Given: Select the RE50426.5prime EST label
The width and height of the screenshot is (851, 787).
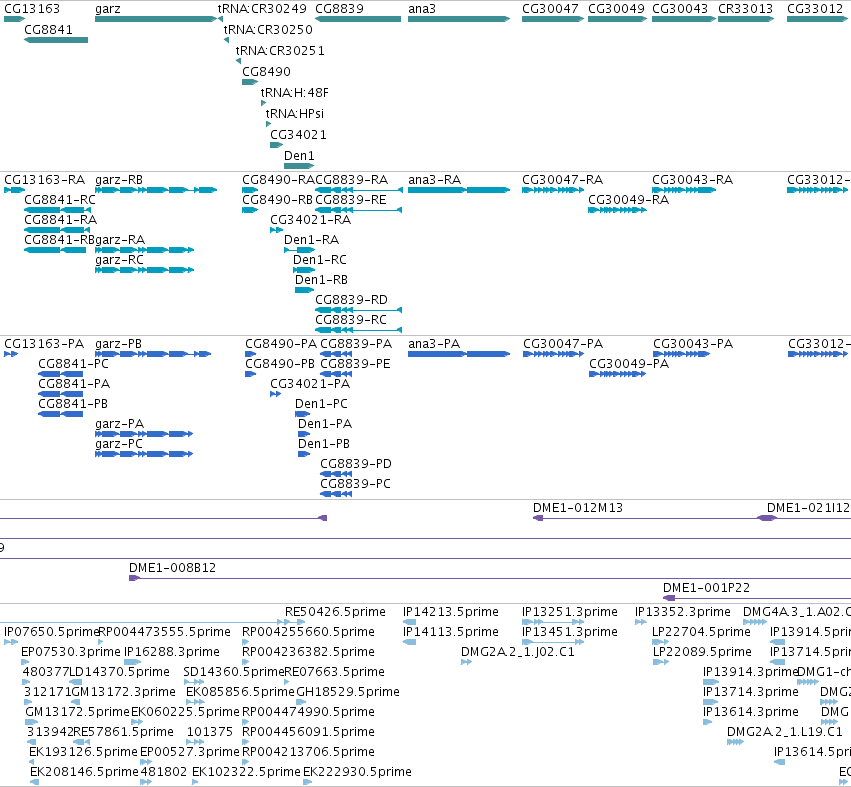Looking at the screenshot, I should coord(335,612).
